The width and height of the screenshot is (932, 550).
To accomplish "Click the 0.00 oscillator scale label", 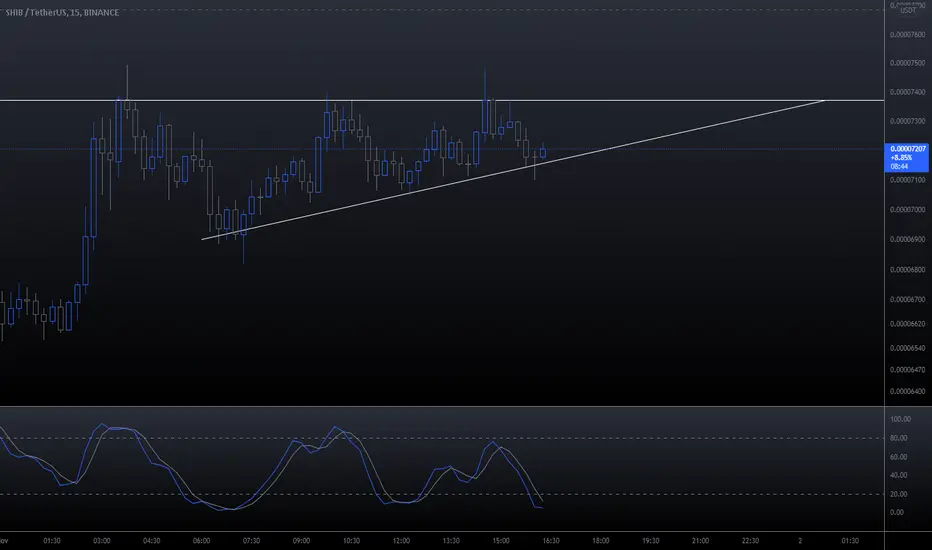I will click(x=897, y=513).
